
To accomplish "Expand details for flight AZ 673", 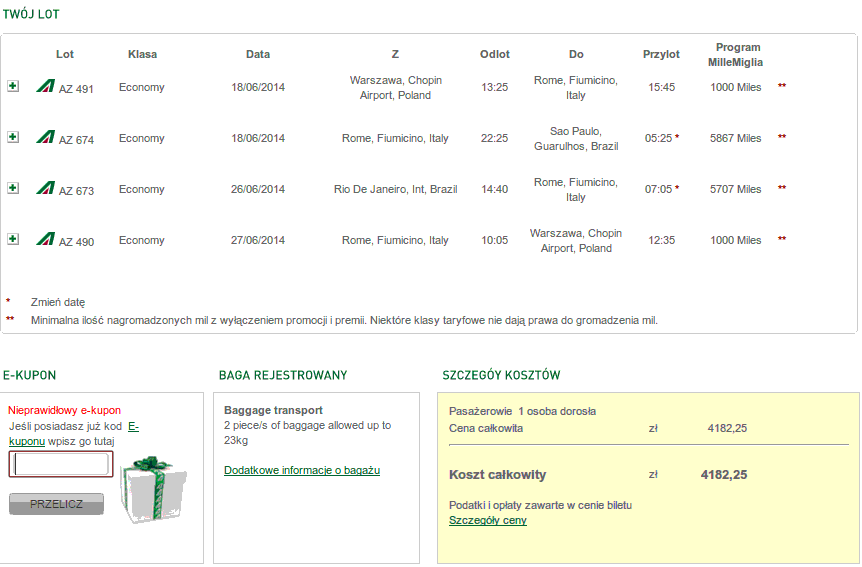I will (13, 188).
